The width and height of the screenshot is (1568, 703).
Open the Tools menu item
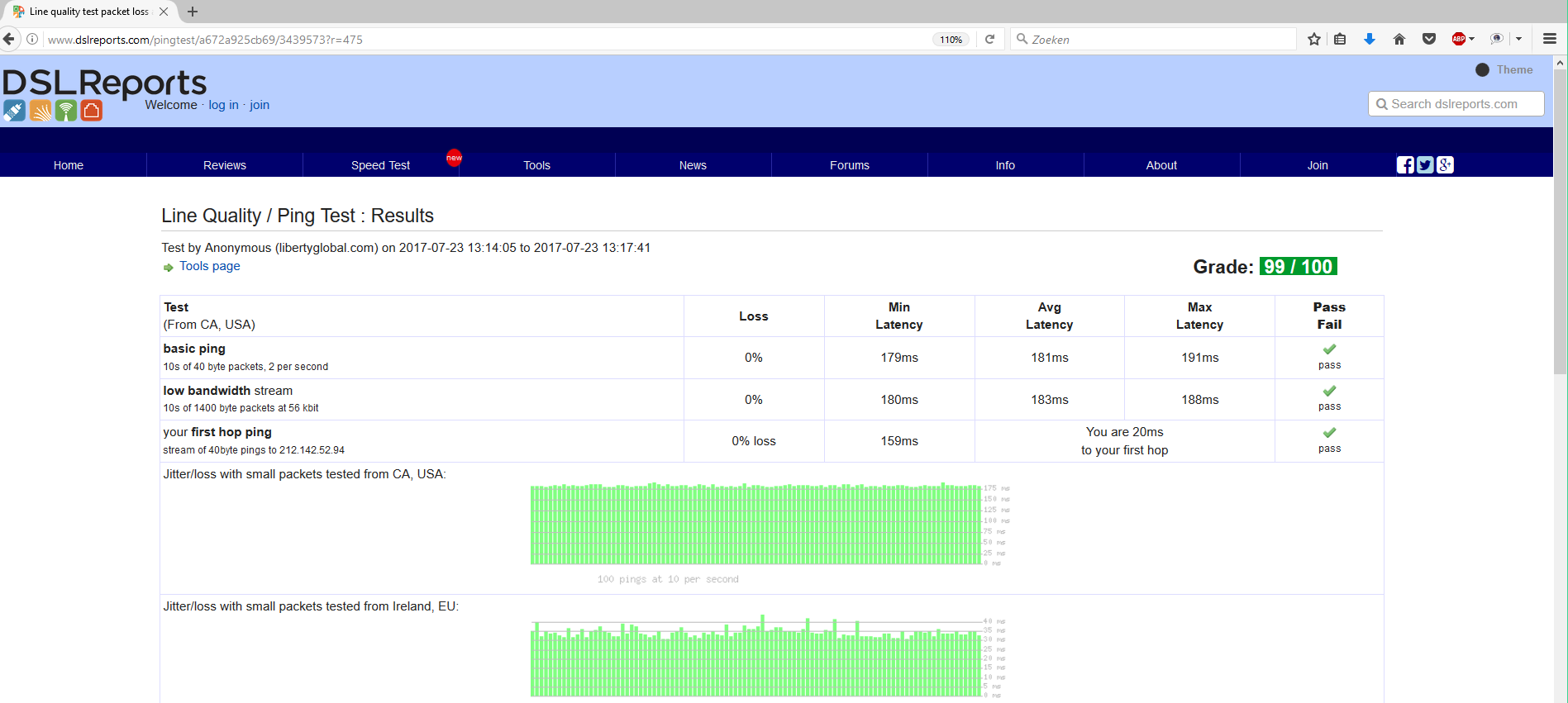(536, 165)
